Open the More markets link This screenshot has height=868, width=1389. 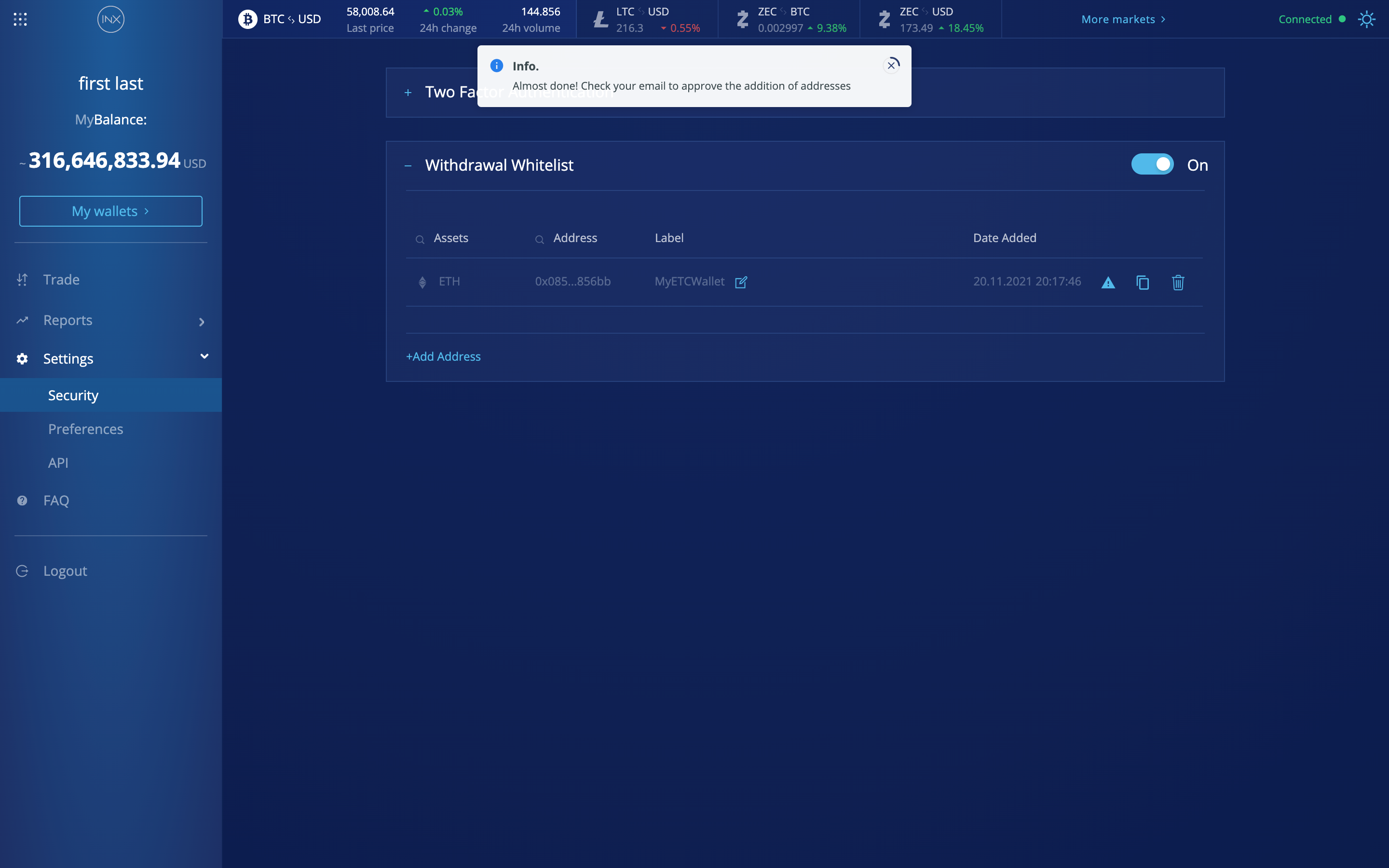click(x=1123, y=19)
